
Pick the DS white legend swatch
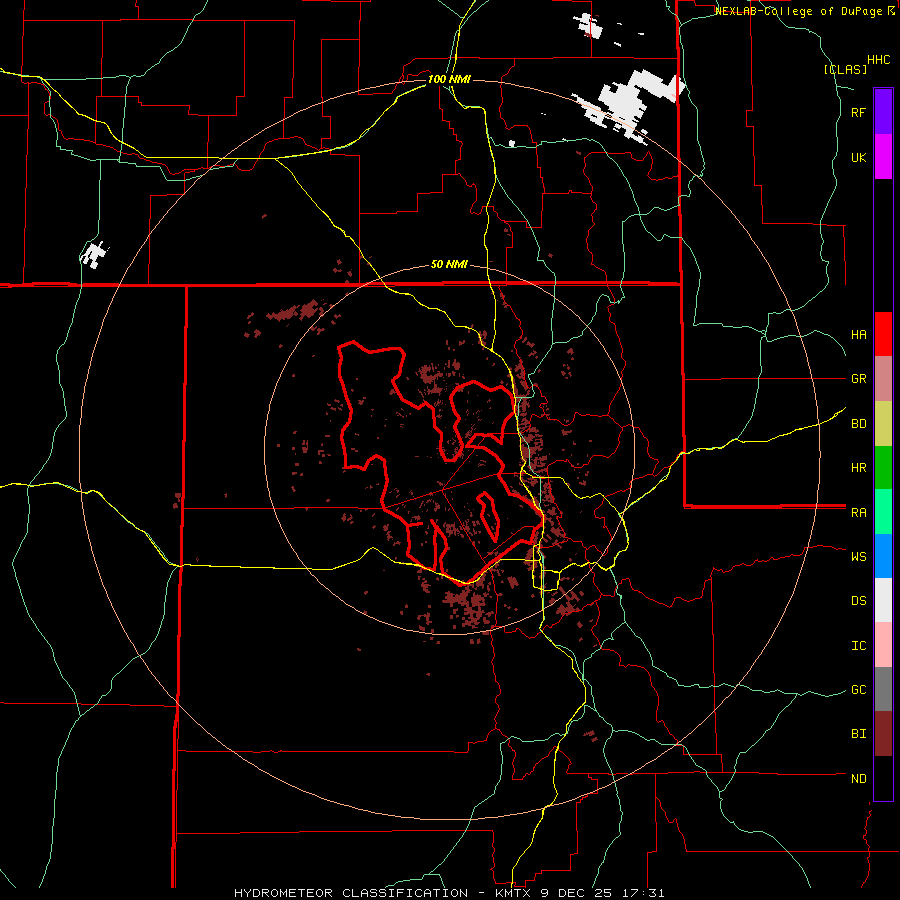pos(883,600)
